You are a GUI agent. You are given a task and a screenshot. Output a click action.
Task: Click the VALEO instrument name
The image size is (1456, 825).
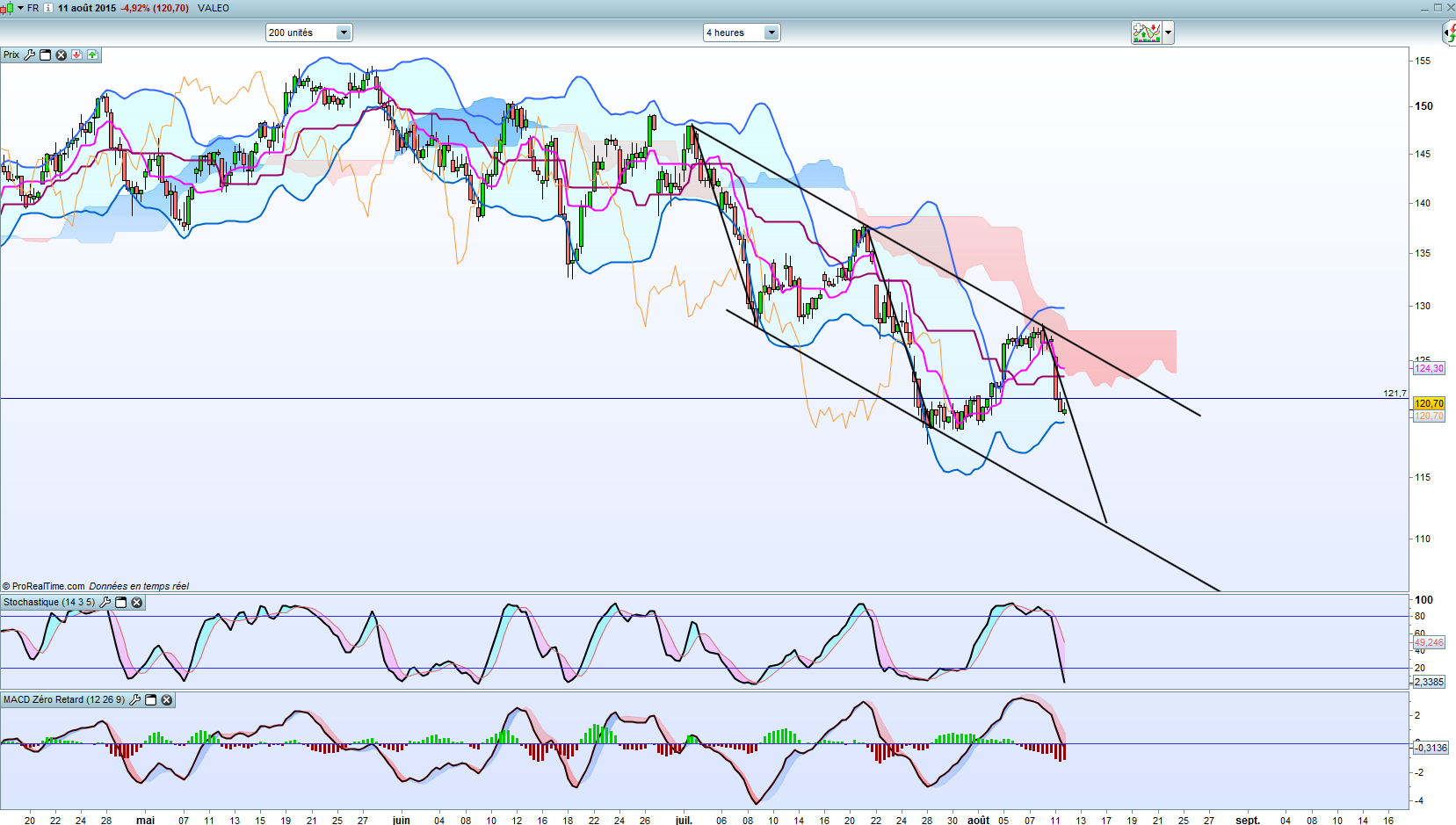coord(214,8)
